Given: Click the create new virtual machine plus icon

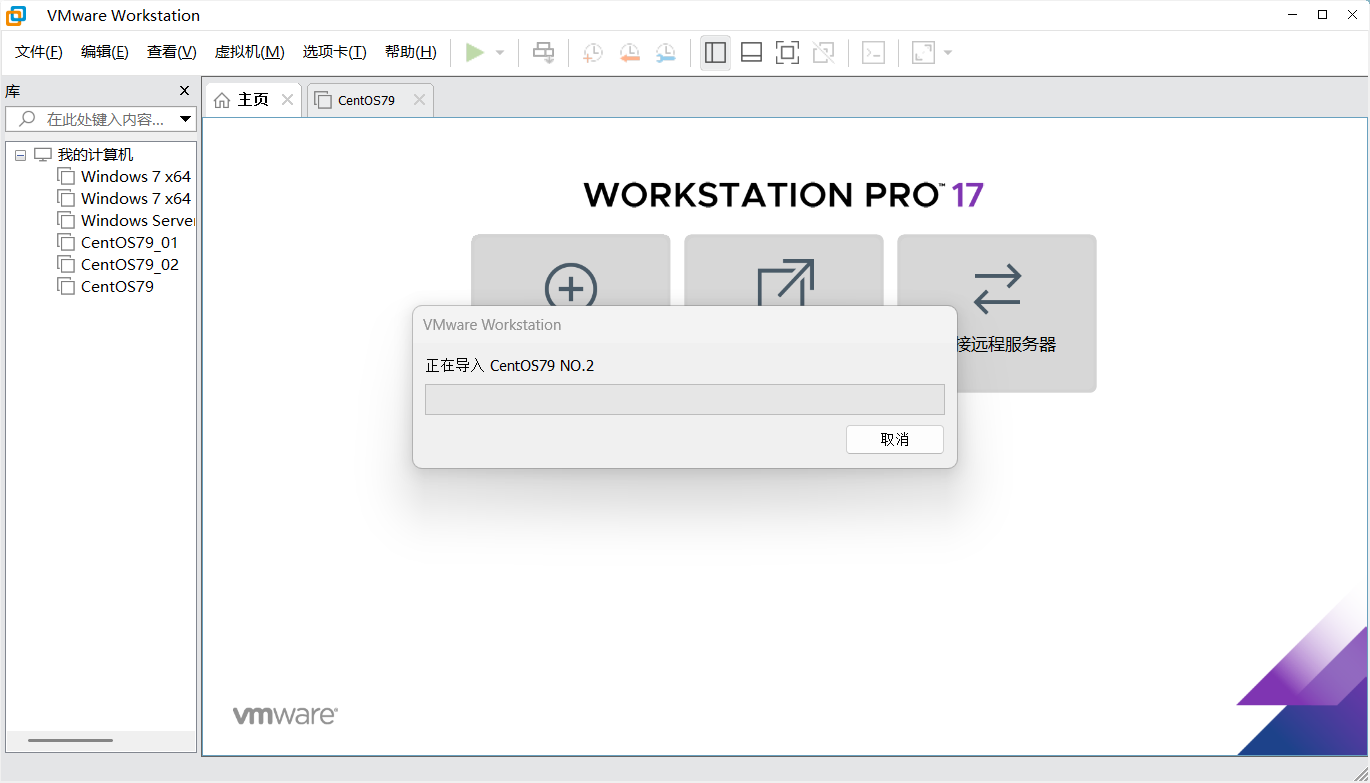Looking at the screenshot, I should tap(571, 289).
